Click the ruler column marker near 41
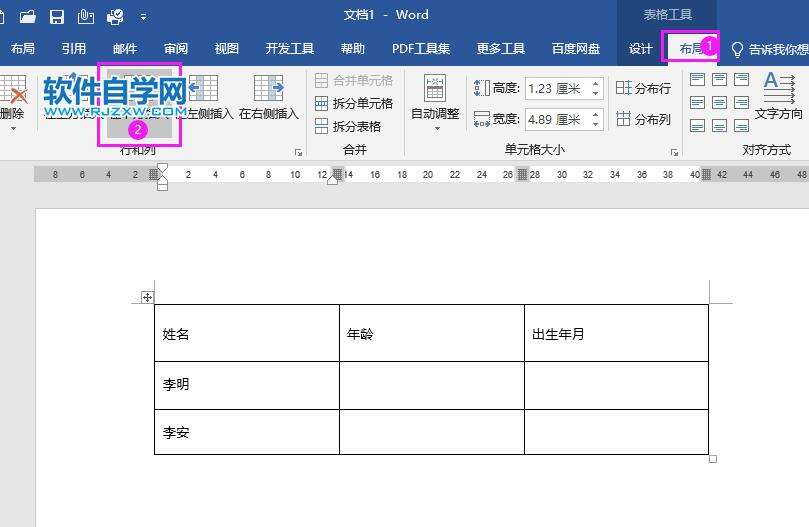This screenshot has width=809, height=527. (706, 174)
